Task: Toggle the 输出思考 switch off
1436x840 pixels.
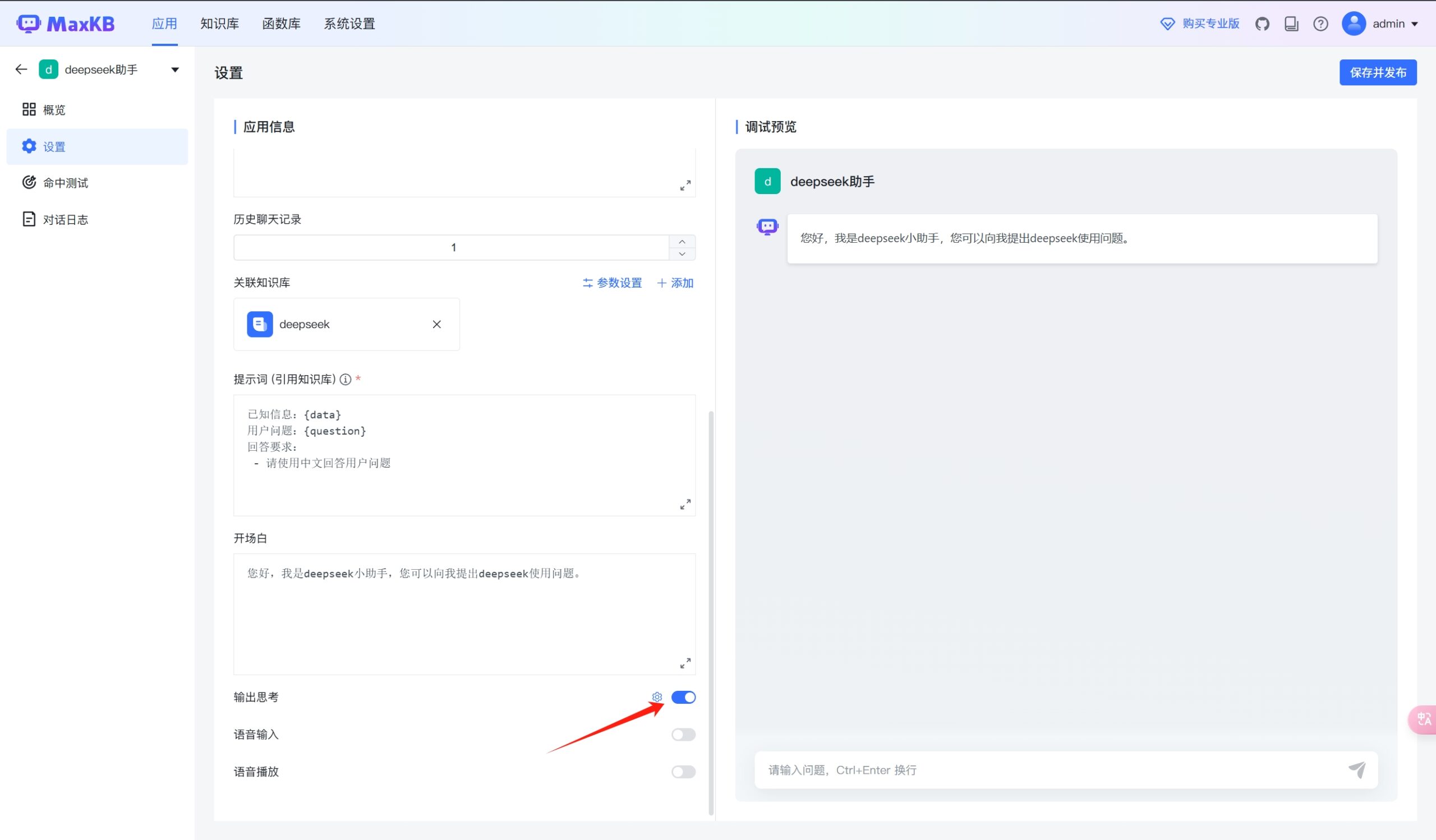Action: click(x=683, y=697)
